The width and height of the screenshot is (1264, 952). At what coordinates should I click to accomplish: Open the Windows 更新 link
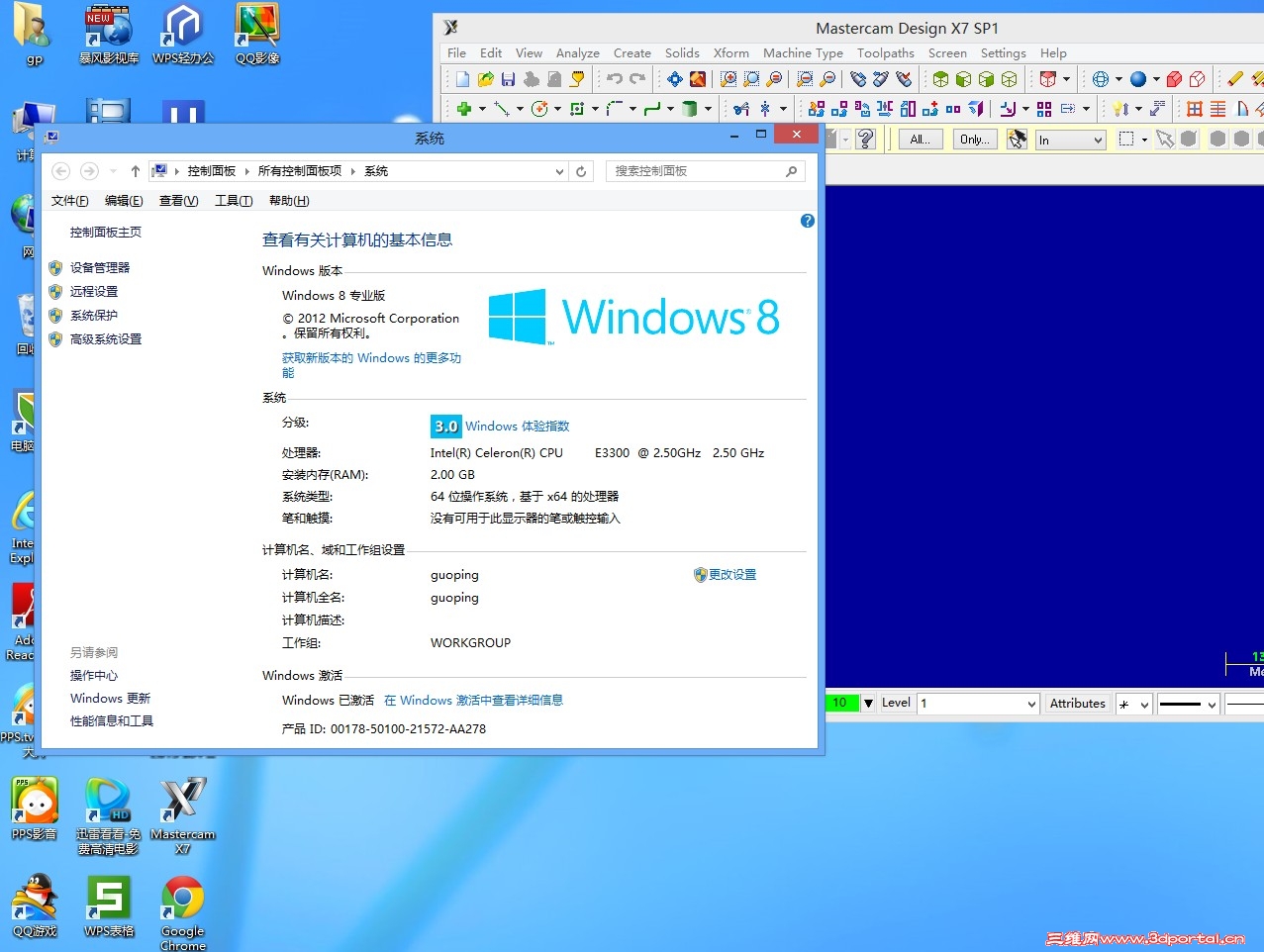point(110,698)
